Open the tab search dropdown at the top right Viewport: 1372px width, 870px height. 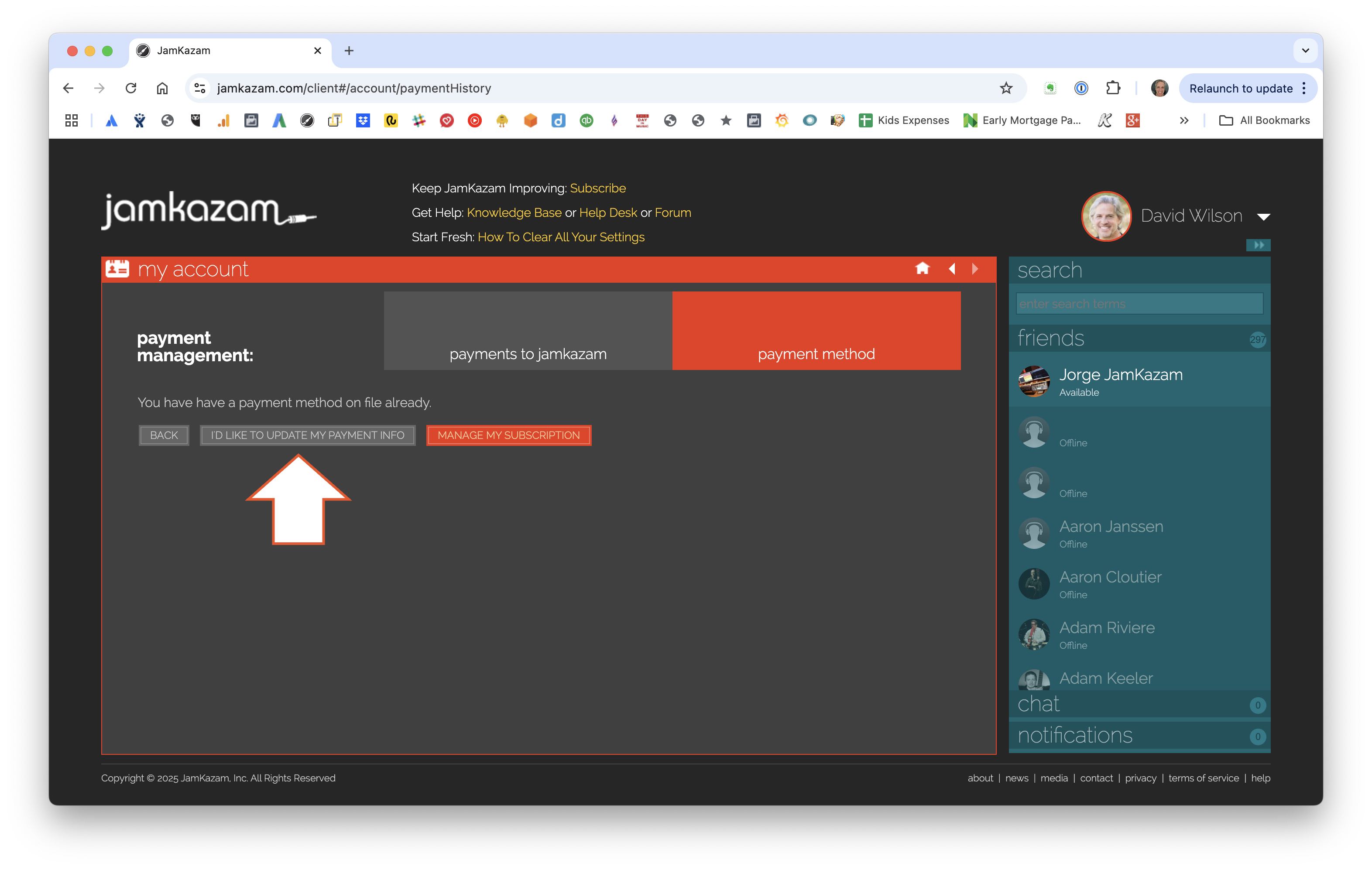(x=1305, y=50)
